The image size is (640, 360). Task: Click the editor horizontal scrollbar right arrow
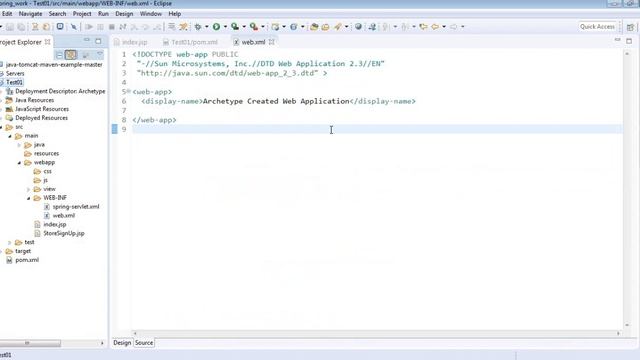point(618,333)
